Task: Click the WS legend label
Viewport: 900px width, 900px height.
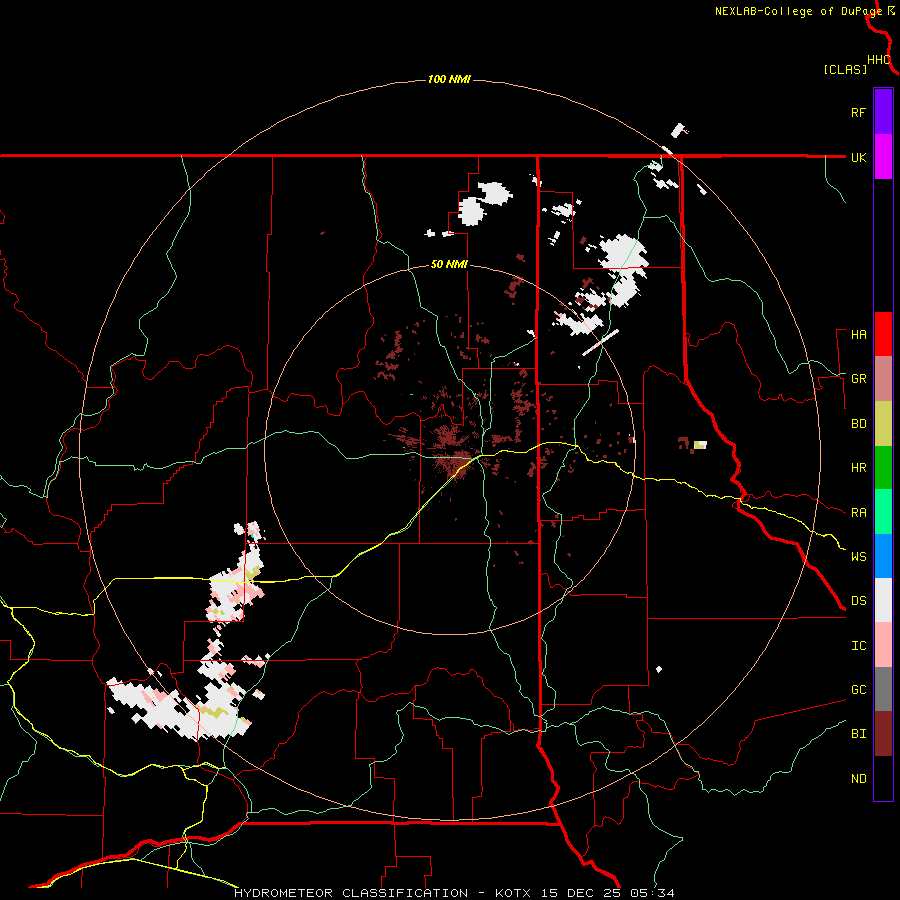Action: pos(858,557)
